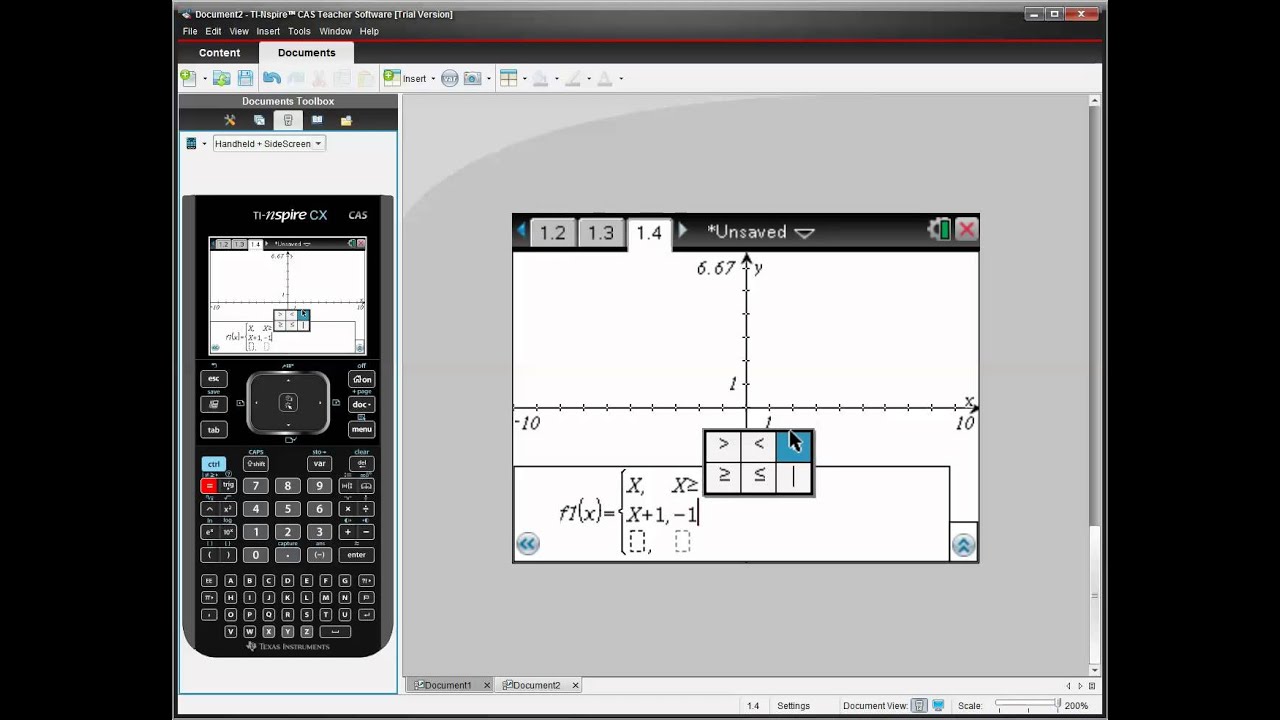
Task: Select the less-than symbol in popup
Action: pos(759,444)
